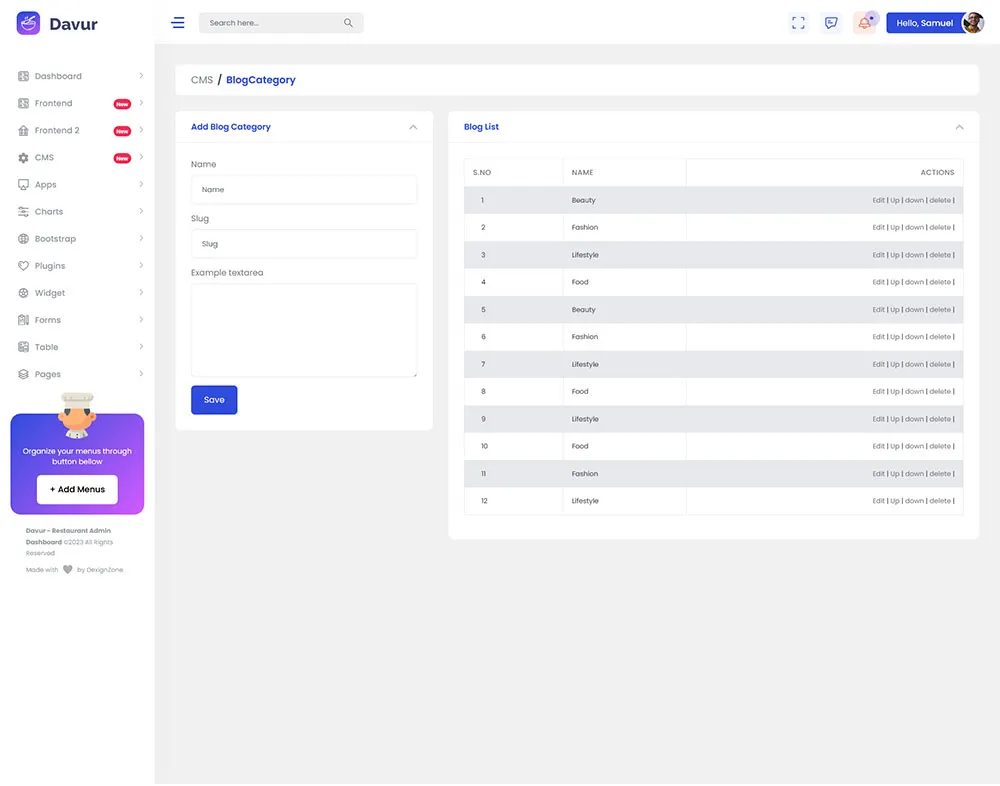Click the Widget icon in the sidebar
The width and height of the screenshot is (1000, 786).
(24, 293)
